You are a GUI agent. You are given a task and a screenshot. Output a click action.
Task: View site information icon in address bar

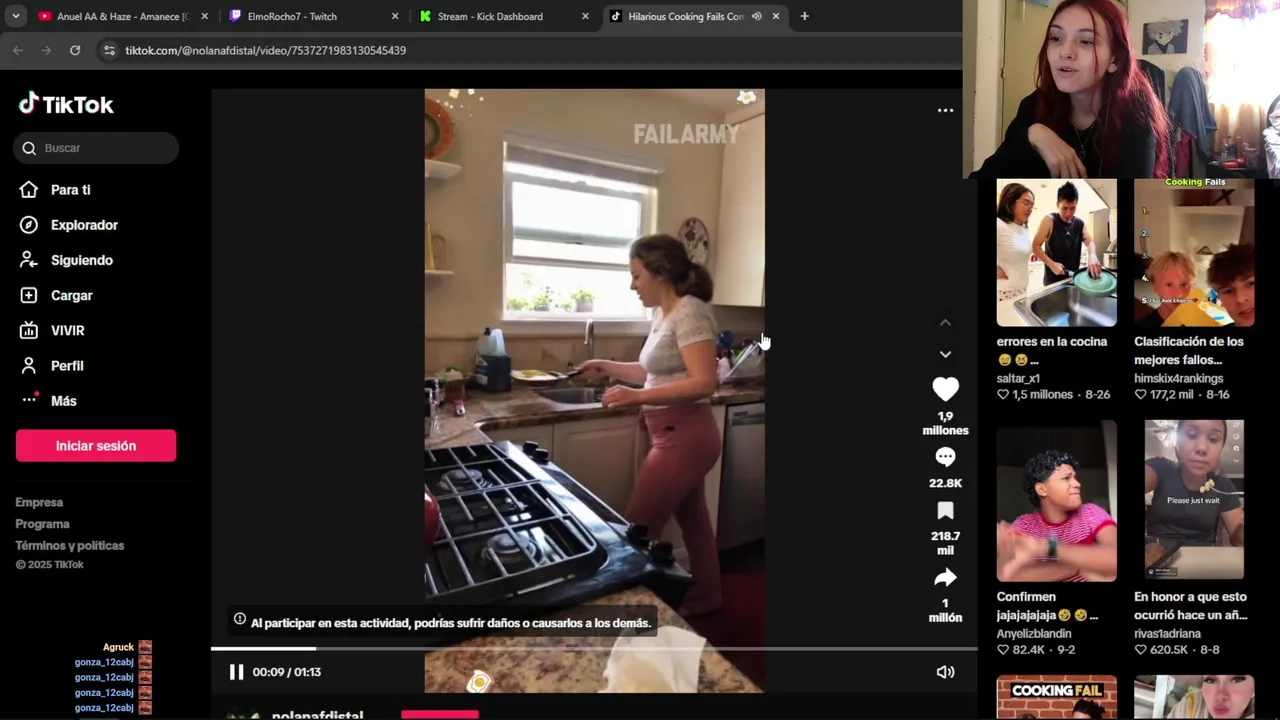(x=109, y=50)
